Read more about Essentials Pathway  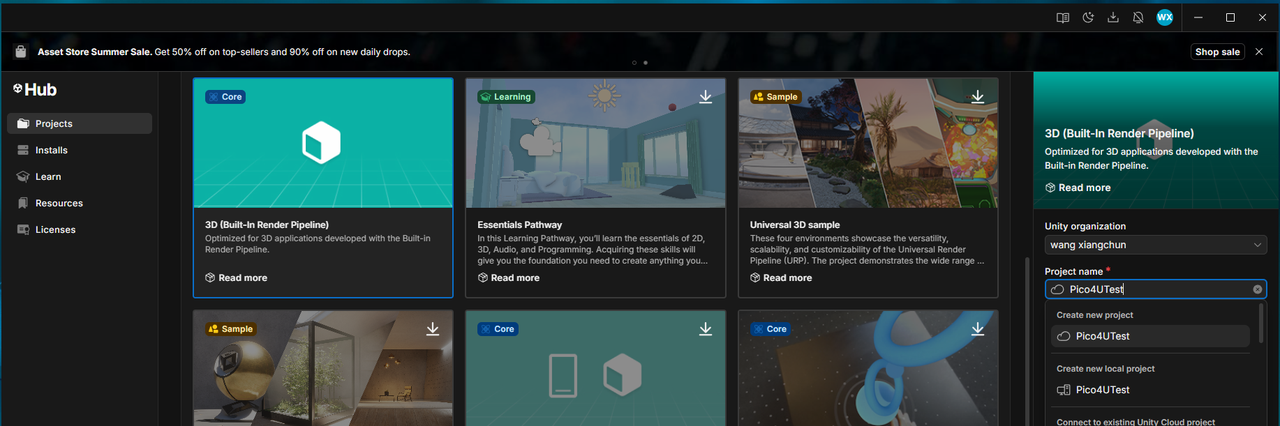coord(508,278)
